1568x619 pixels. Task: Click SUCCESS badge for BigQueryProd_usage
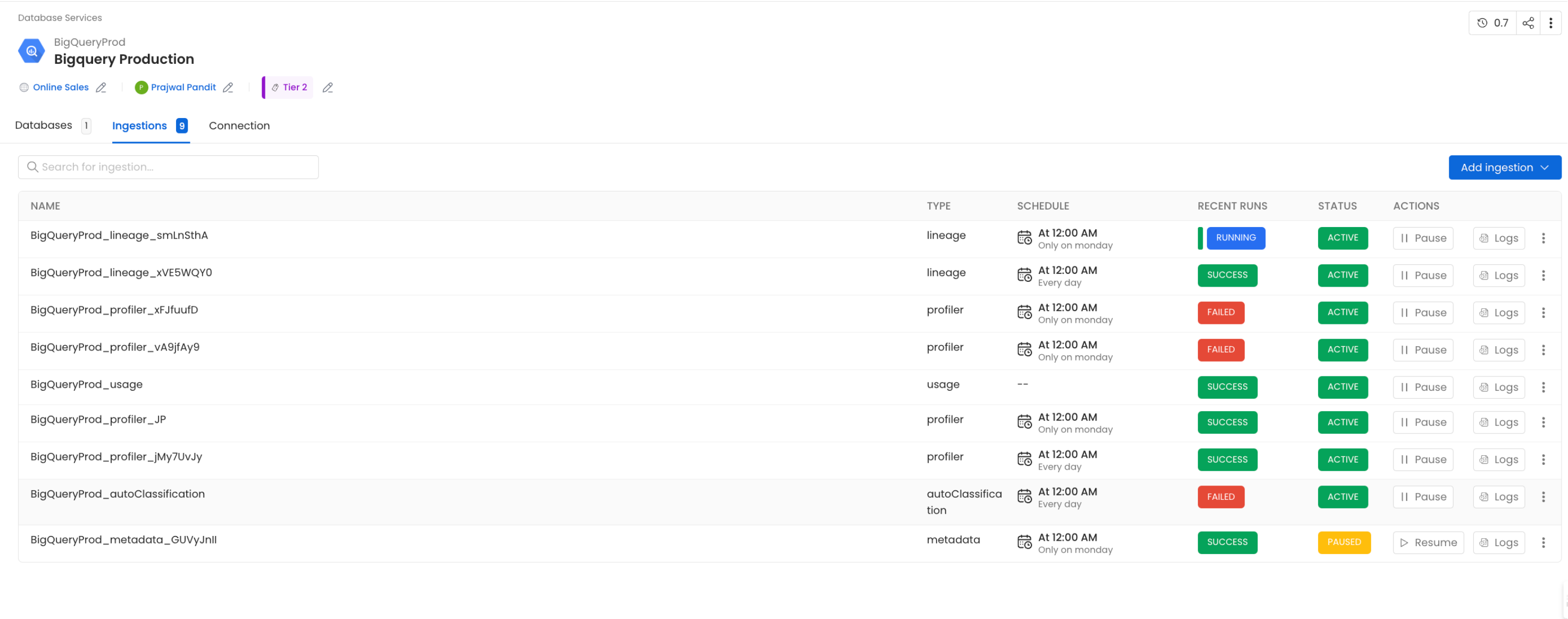point(1227,387)
